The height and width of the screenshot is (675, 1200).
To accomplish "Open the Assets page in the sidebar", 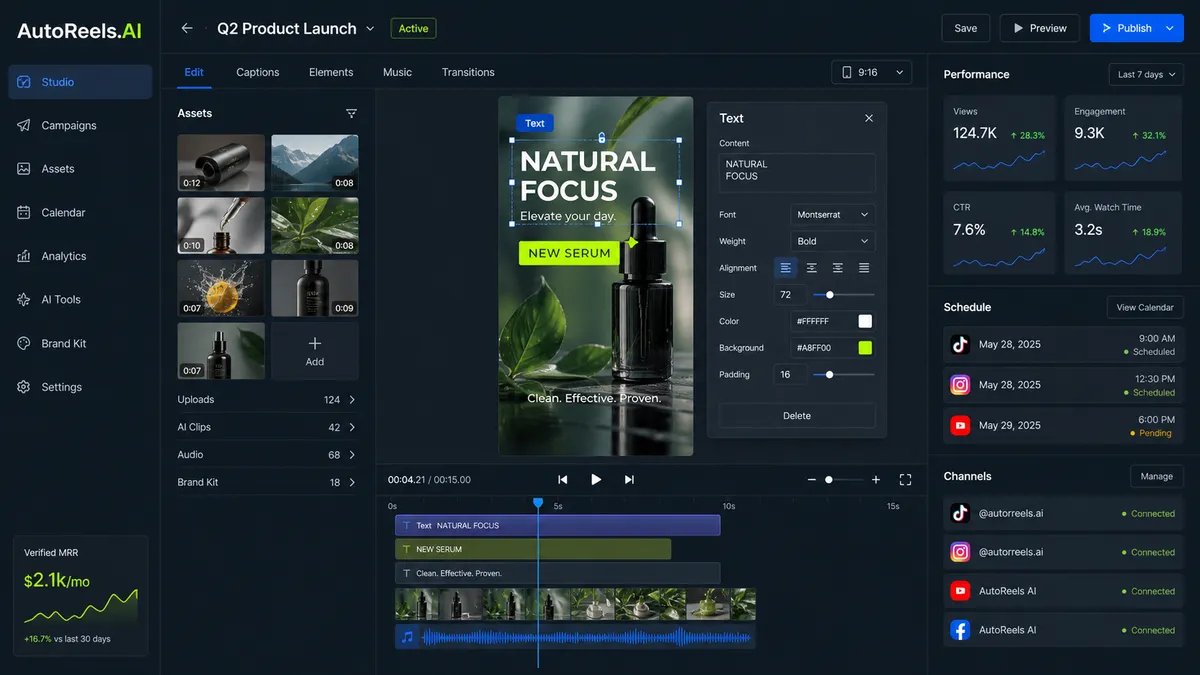I will [x=80, y=169].
